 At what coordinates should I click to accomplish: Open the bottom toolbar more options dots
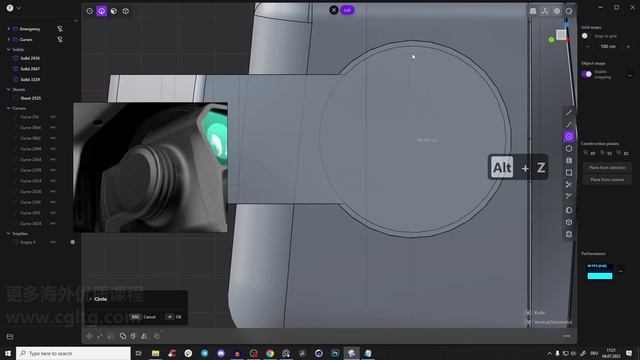[x=567, y=336]
